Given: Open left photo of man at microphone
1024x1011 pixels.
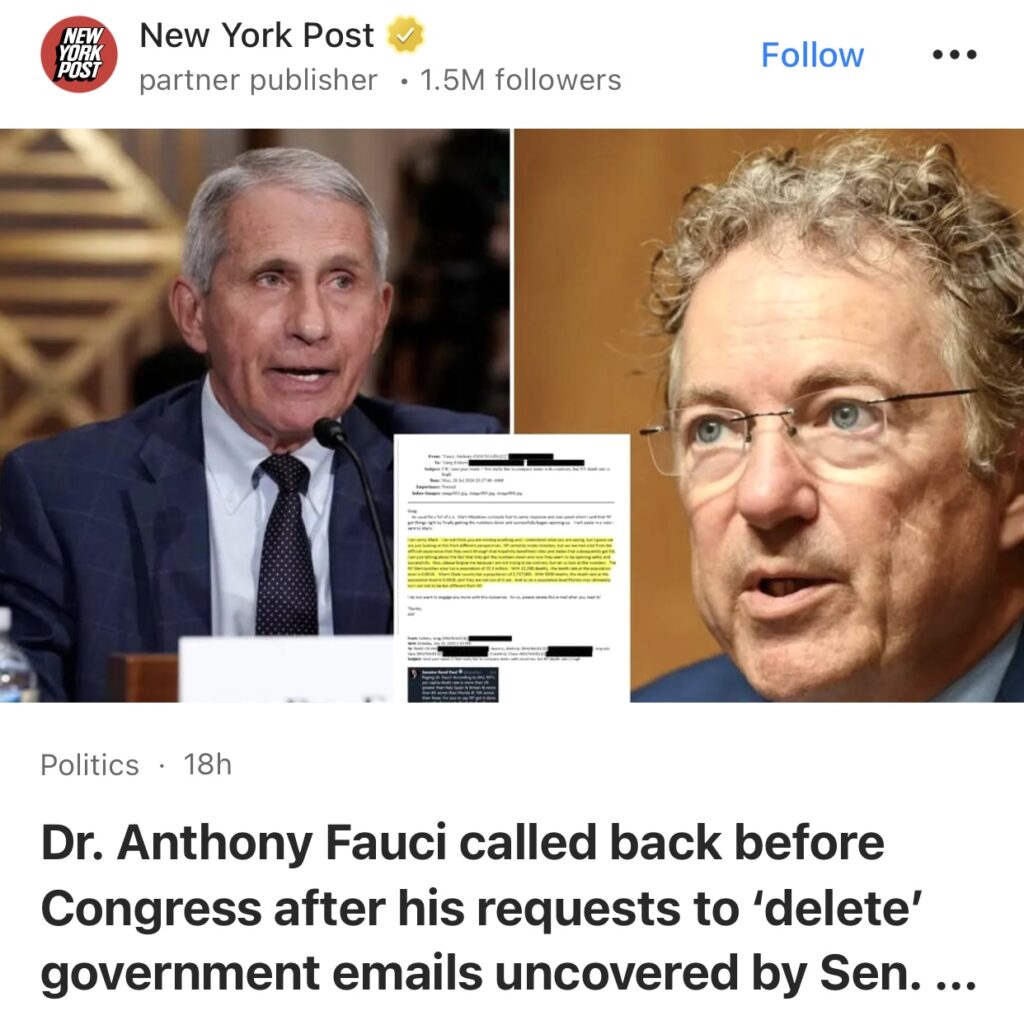Looking at the screenshot, I should [x=255, y=415].
